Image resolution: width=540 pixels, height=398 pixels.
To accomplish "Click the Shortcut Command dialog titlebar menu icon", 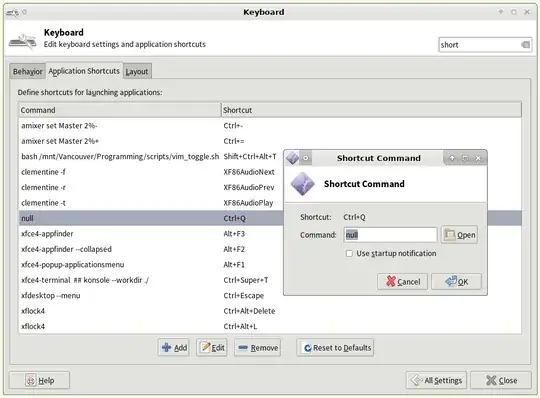I will 292,158.
